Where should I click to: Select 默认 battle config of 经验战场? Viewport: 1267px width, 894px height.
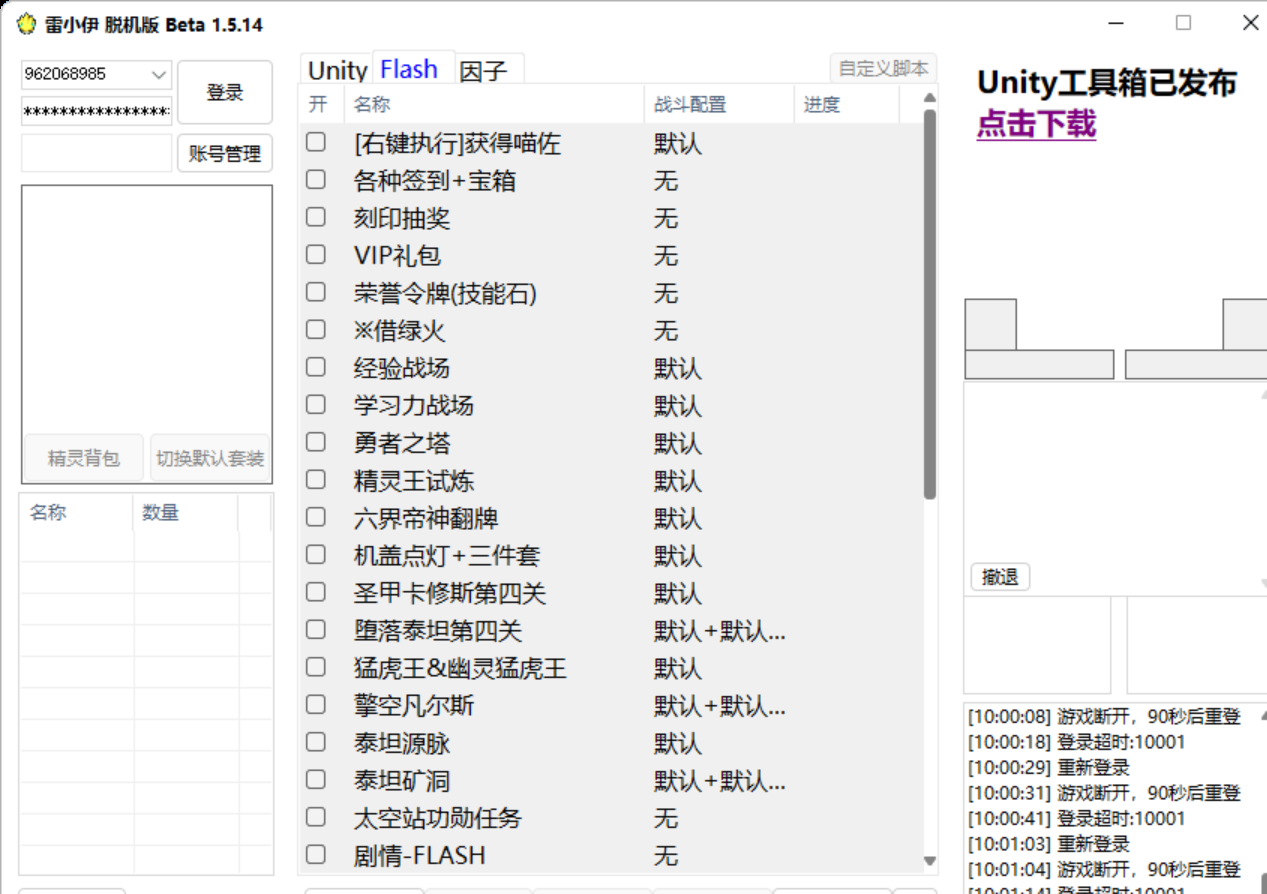point(678,369)
